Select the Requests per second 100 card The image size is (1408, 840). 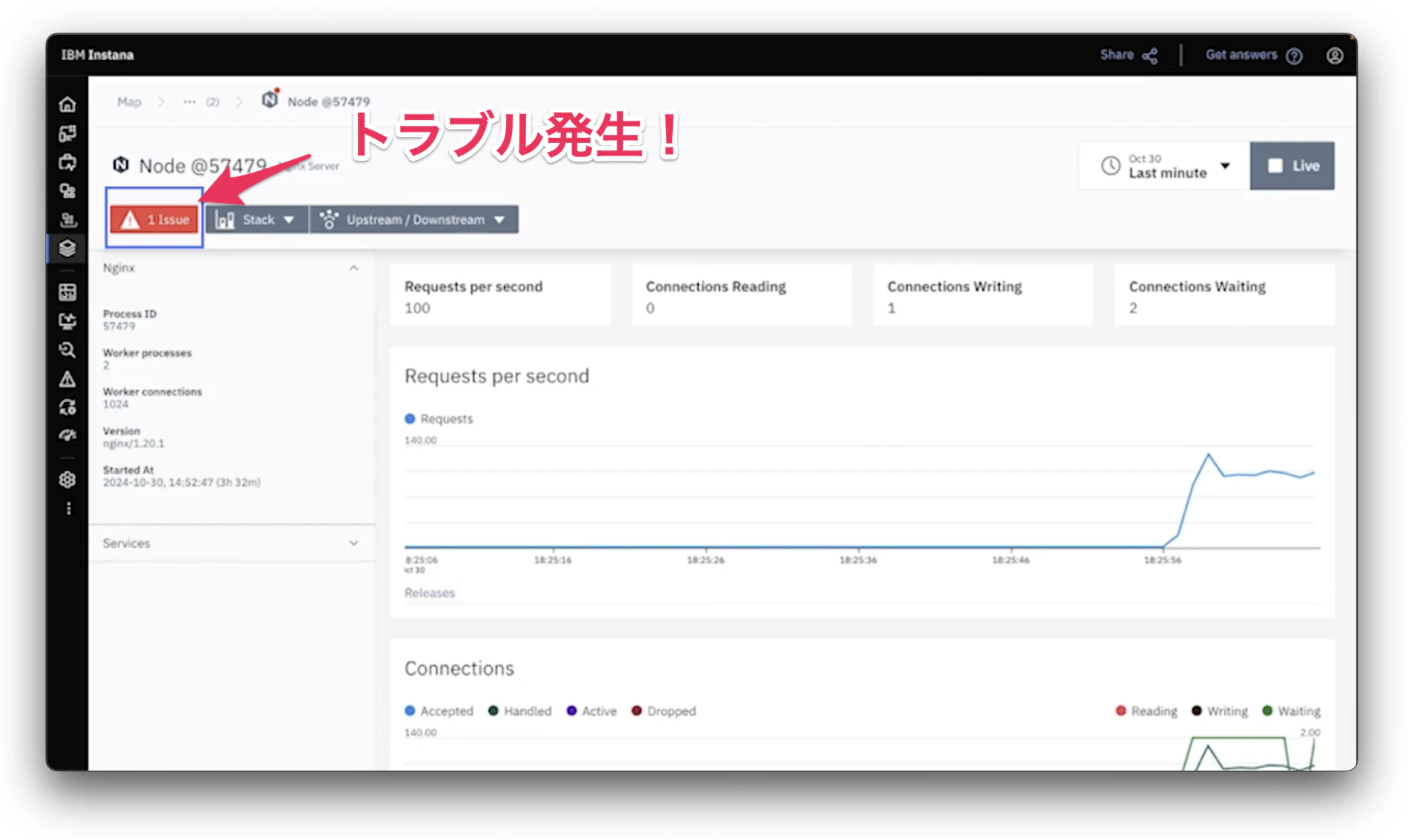[x=500, y=295]
